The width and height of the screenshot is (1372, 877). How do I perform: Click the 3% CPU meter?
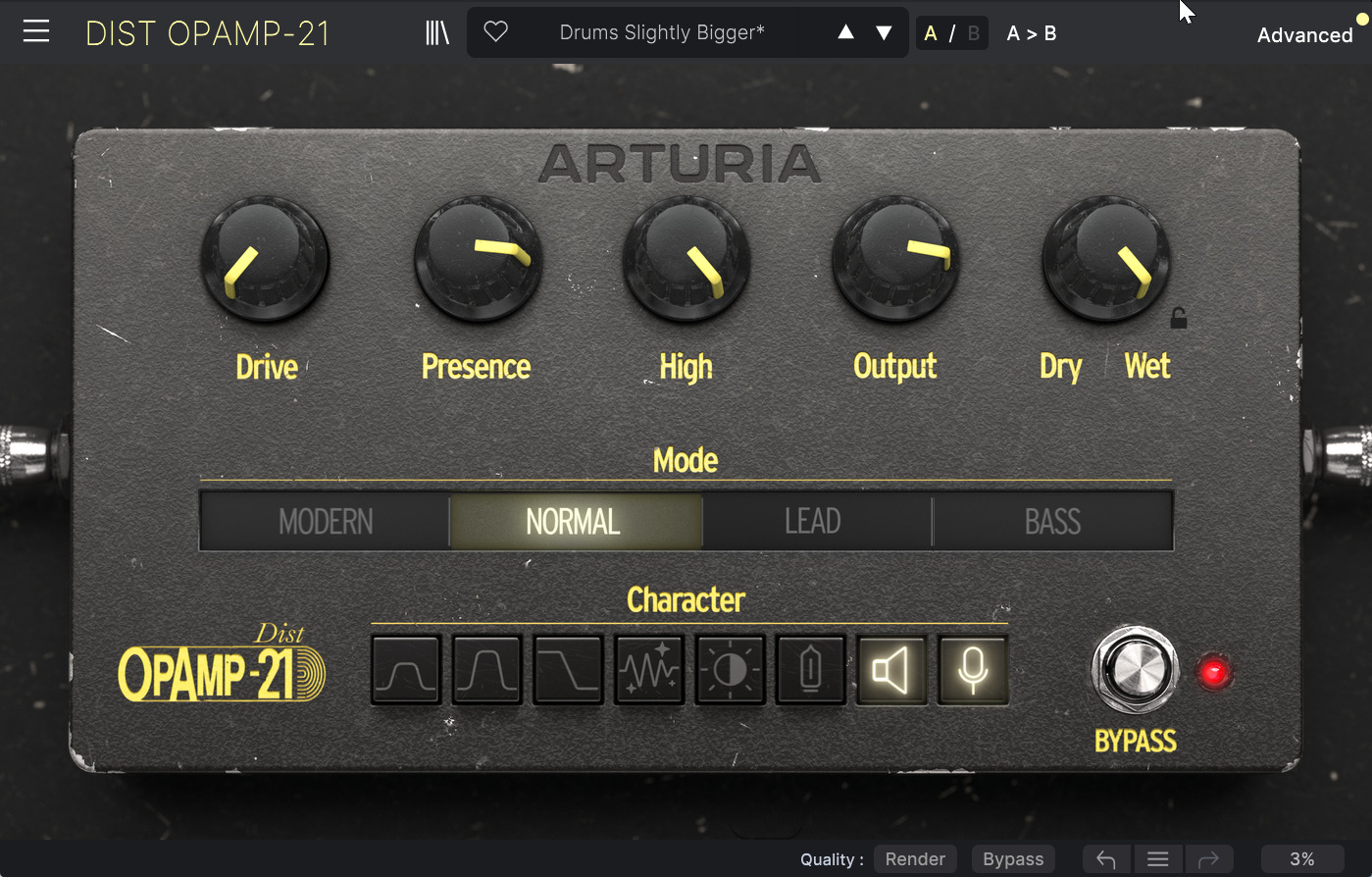(x=1302, y=859)
